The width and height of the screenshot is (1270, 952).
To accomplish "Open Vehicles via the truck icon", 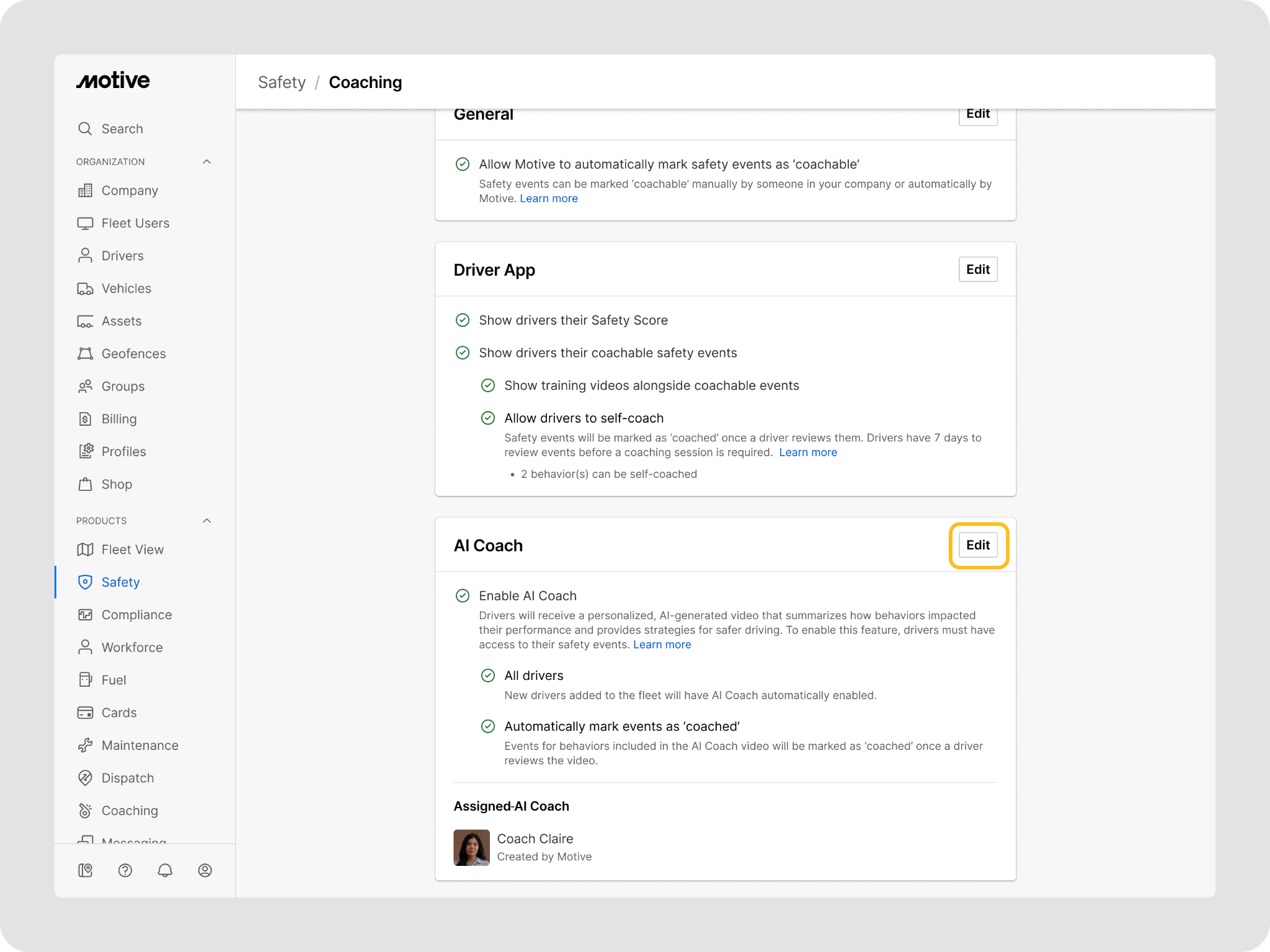I will 85,288.
